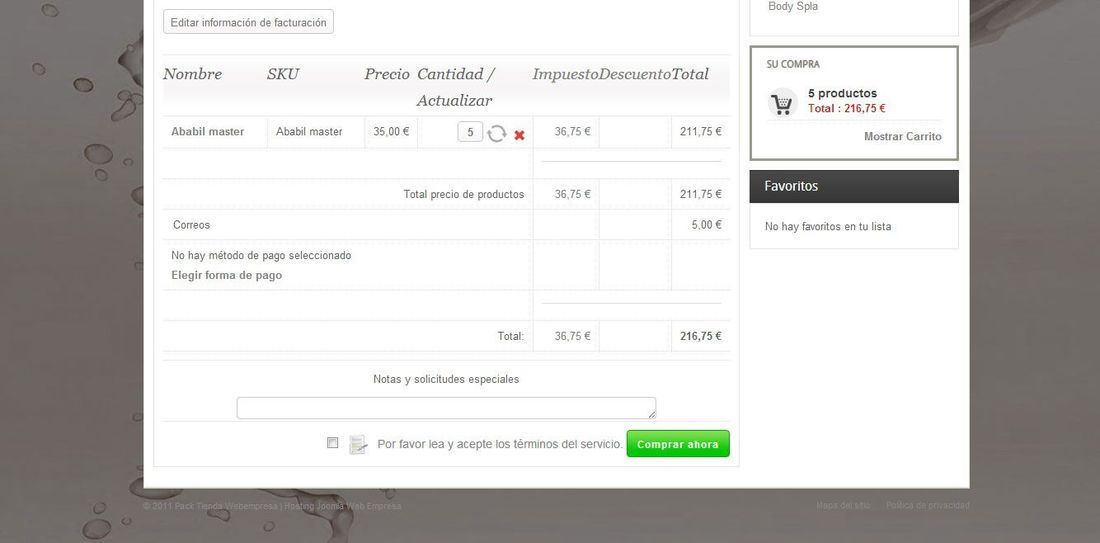Screen dimensions: 1100x543
Task: Click the green Comprar ahora button
Action: 678,444
